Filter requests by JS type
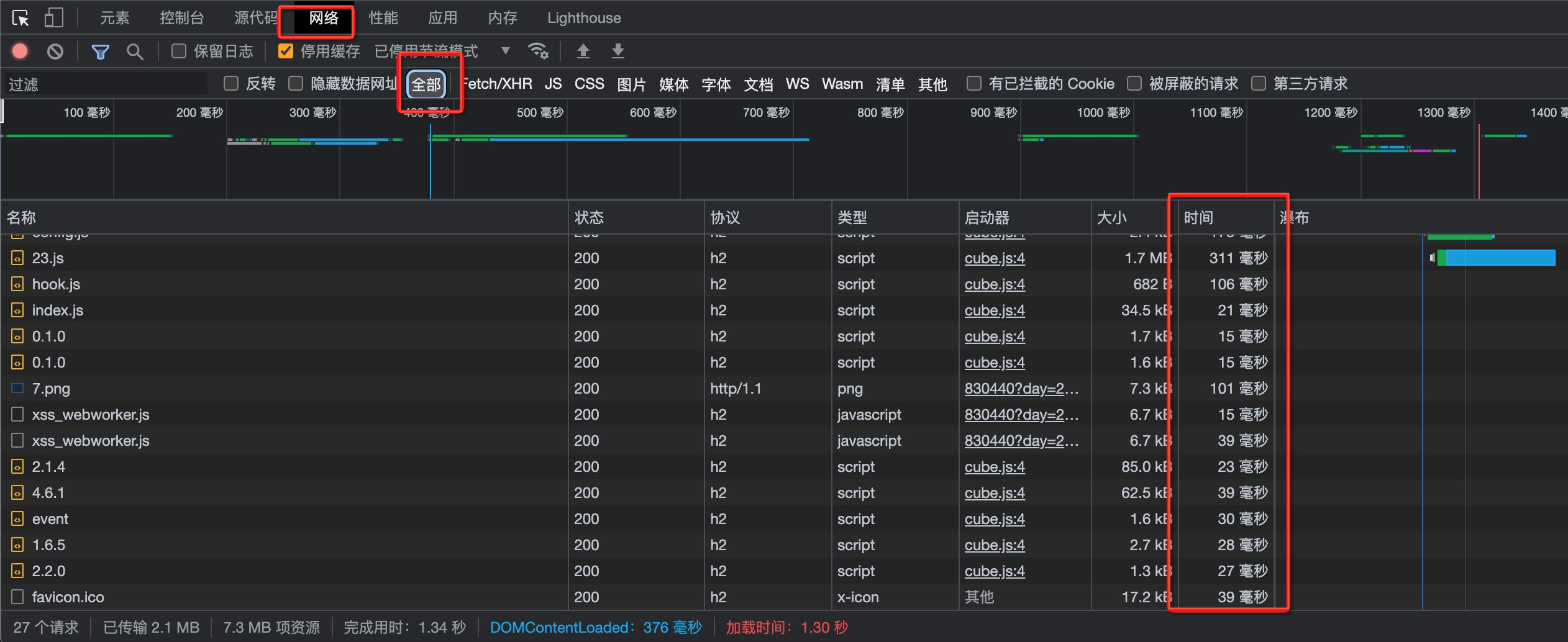Image resolution: width=1568 pixels, height=642 pixels. [553, 84]
